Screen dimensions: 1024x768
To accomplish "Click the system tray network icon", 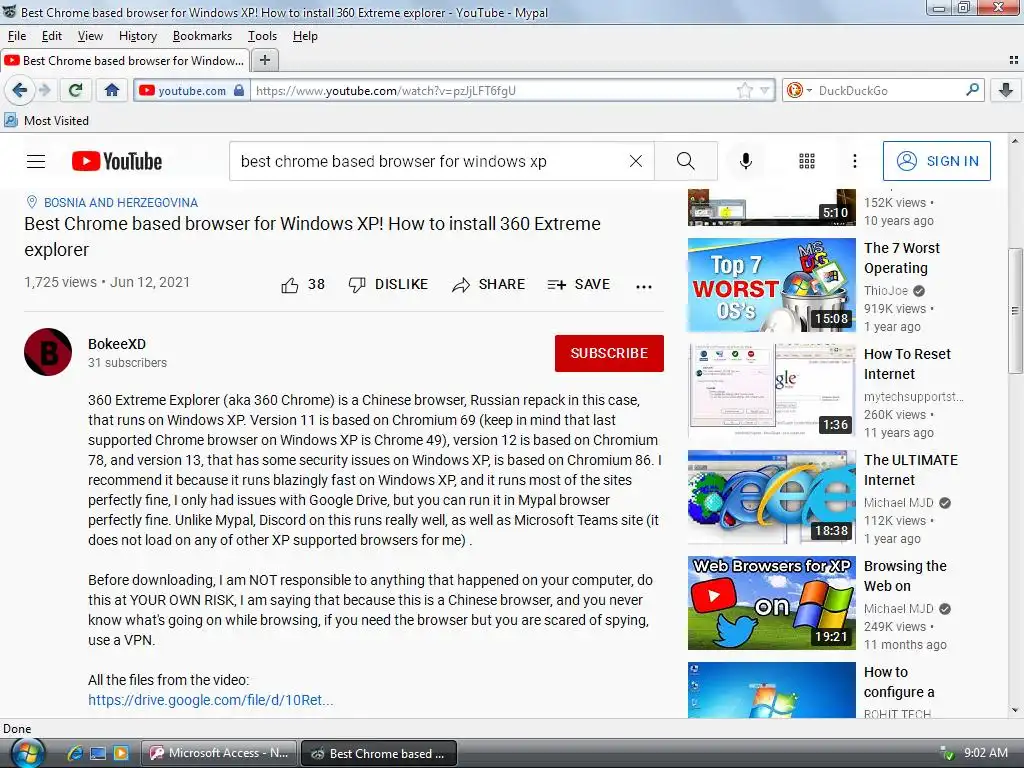I will pos(947,753).
